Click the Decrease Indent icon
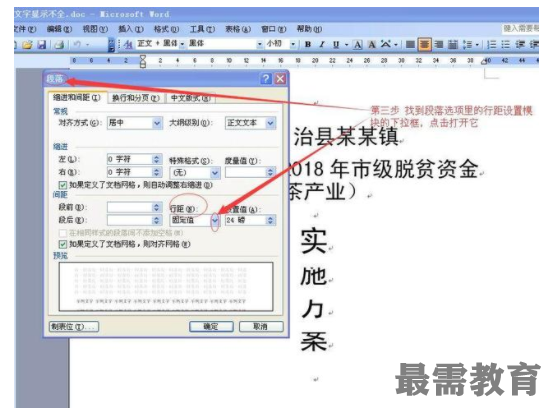This screenshot has width=547, height=419. pyautogui.click(x=520, y=45)
